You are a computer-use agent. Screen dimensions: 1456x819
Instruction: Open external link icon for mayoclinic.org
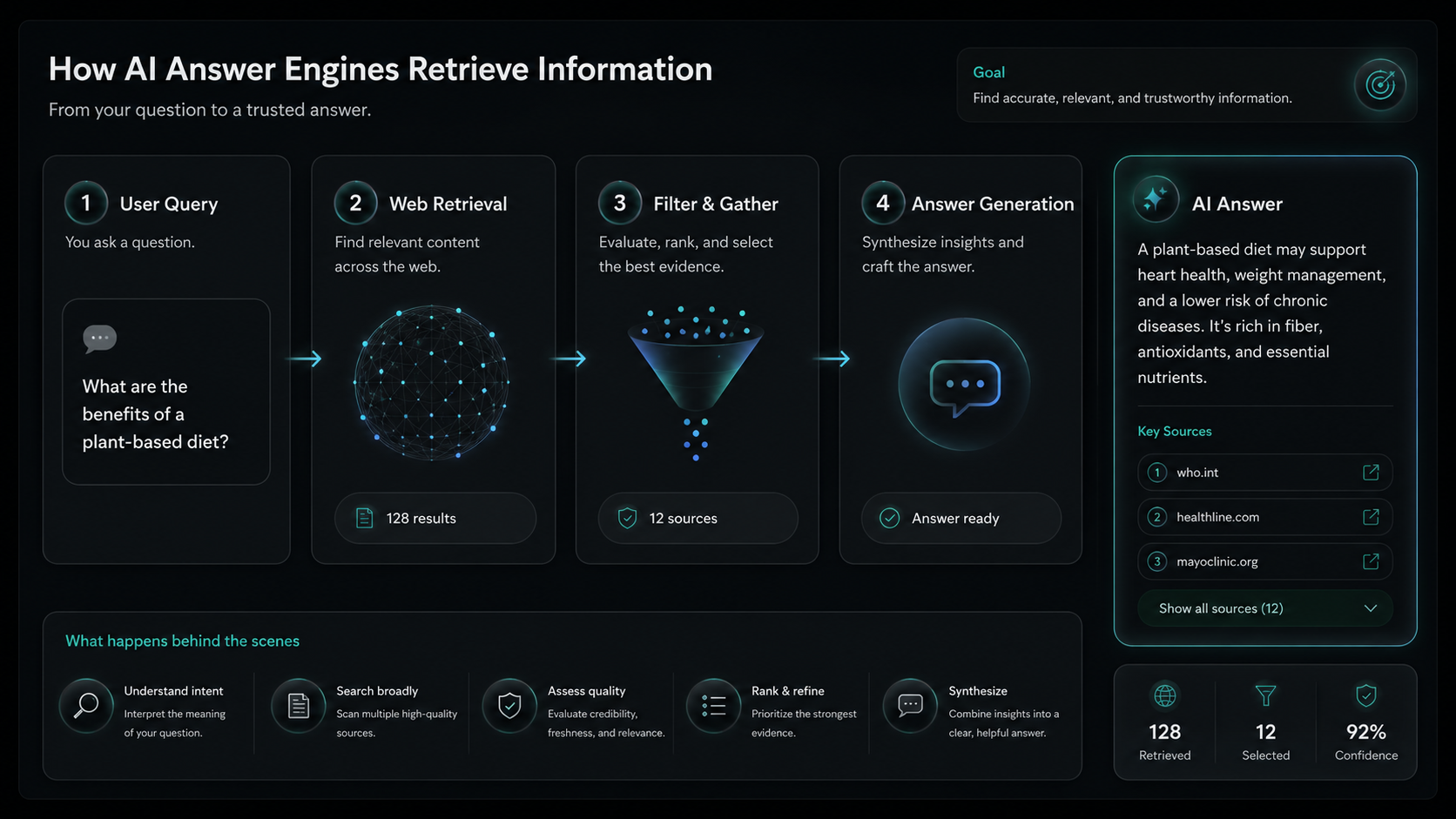pyautogui.click(x=1371, y=561)
